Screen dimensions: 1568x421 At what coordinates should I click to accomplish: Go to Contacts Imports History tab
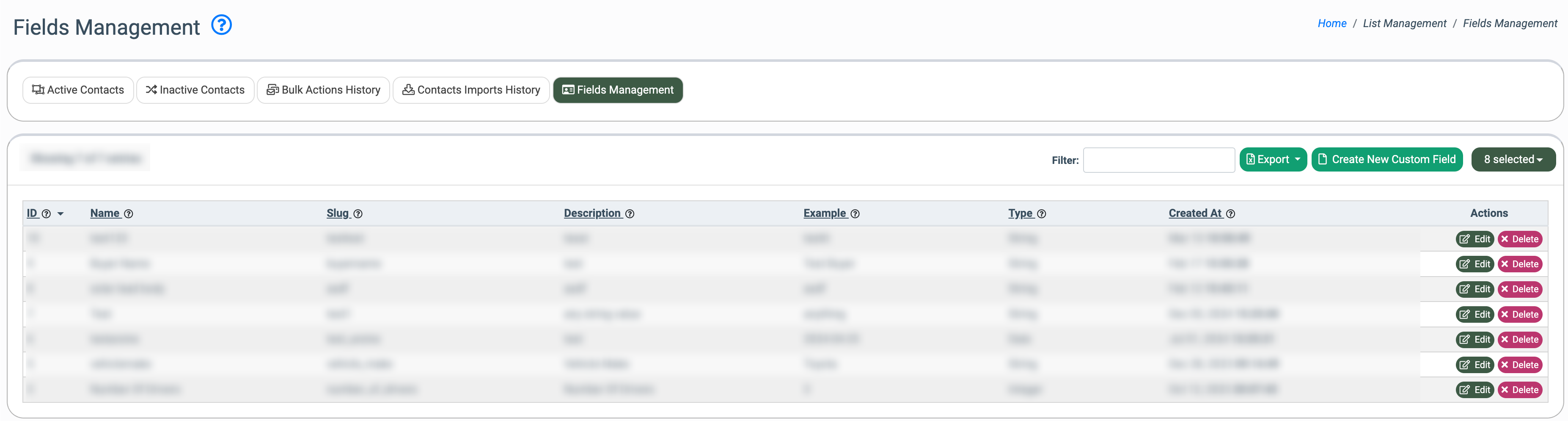tap(471, 90)
